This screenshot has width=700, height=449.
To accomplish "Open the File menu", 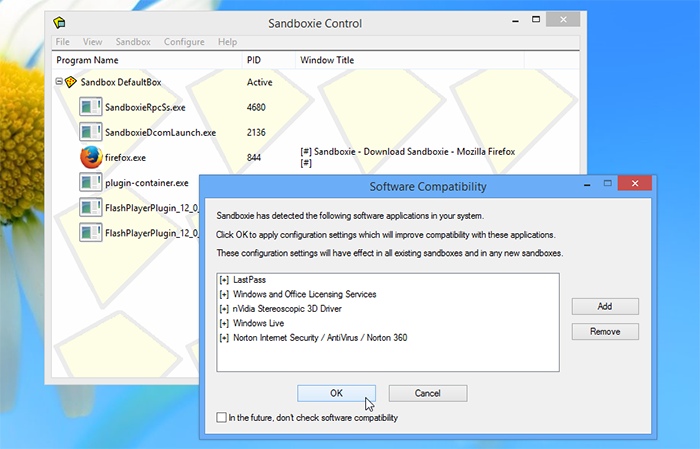I will click(63, 42).
